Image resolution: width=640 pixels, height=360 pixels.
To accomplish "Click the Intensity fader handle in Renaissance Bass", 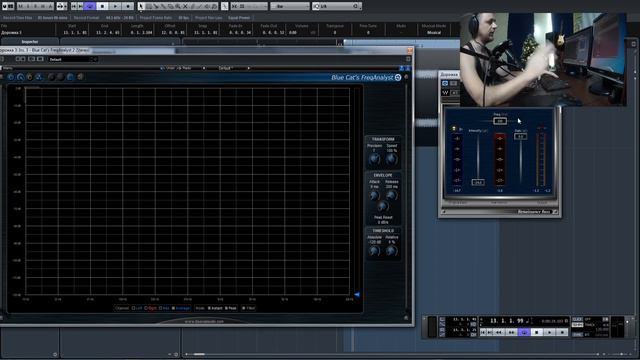I will (x=478, y=182).
